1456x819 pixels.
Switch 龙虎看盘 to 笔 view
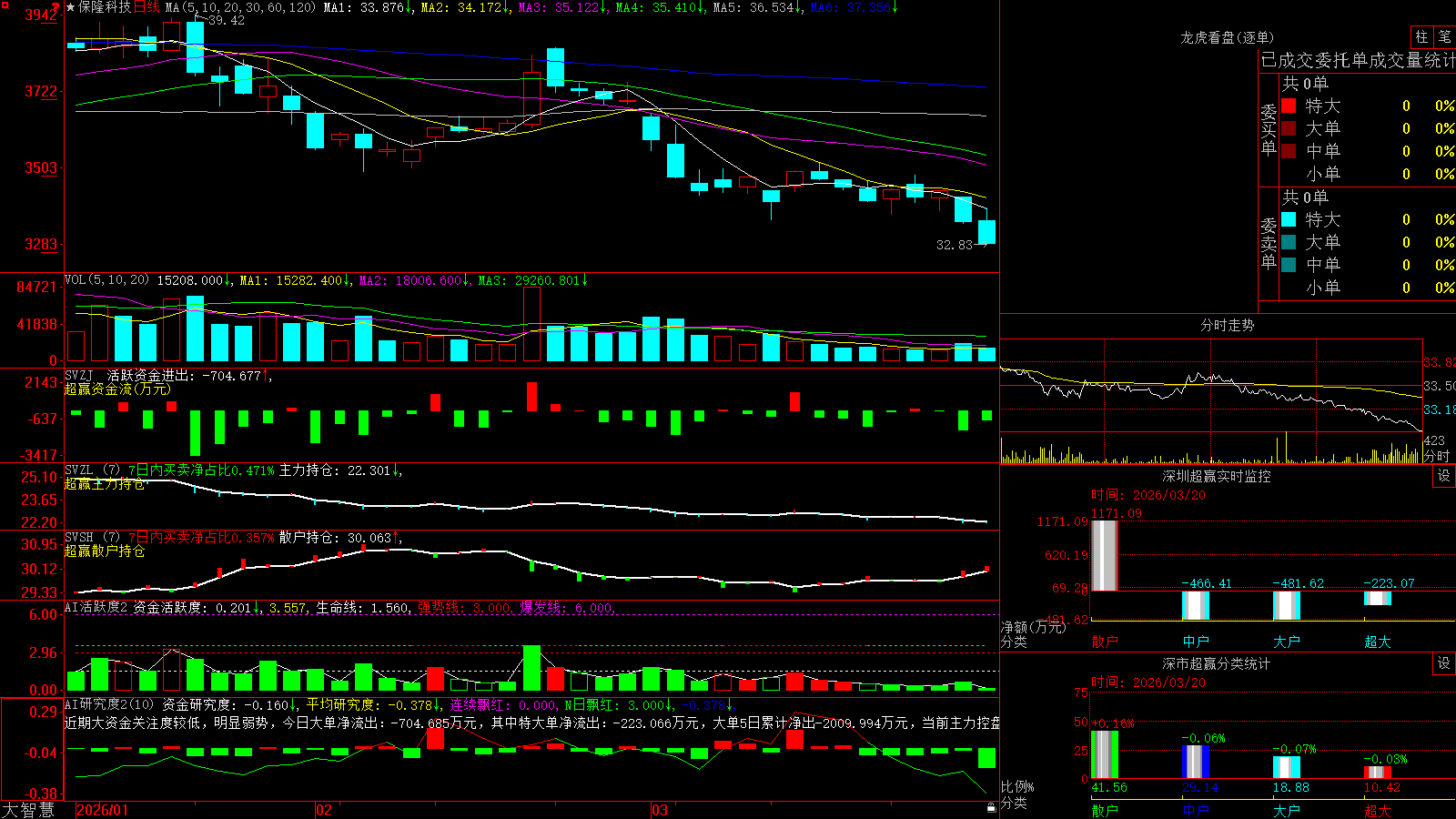pyautogui.click(x=1444, y=37)
